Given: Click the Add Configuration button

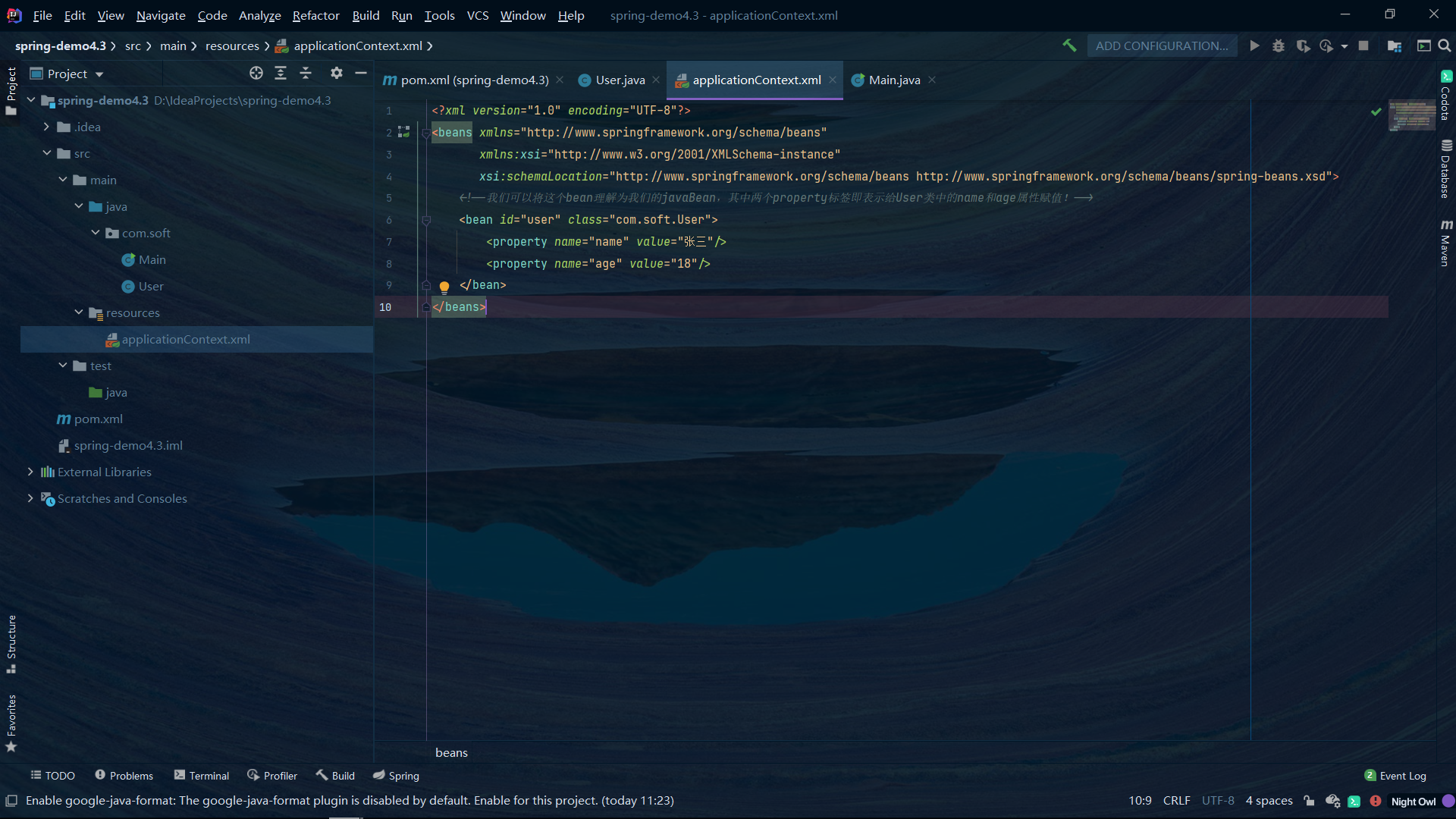Looking at the screenshot, I should click(x=1162, y=45).
